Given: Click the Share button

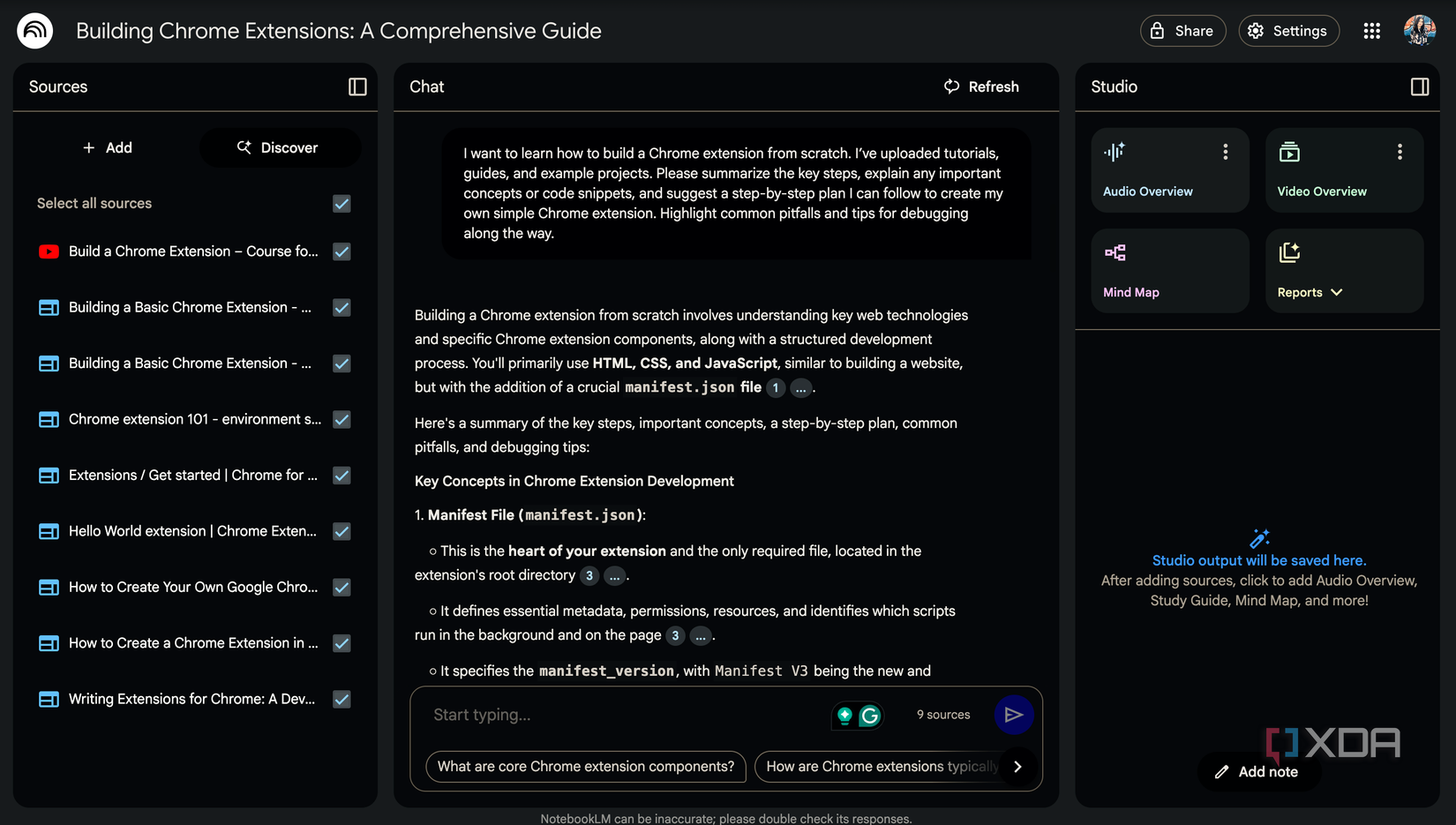Looking at the screenshot, I should (1182, 31).
